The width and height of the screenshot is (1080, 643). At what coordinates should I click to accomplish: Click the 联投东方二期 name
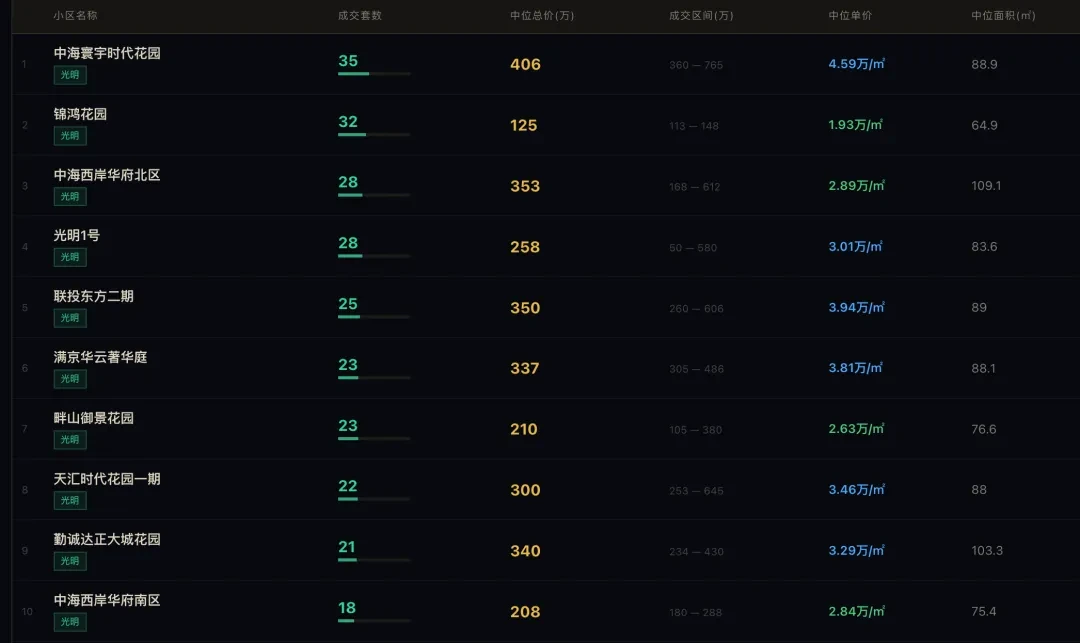pyautogui.click(x=94, y=297)
